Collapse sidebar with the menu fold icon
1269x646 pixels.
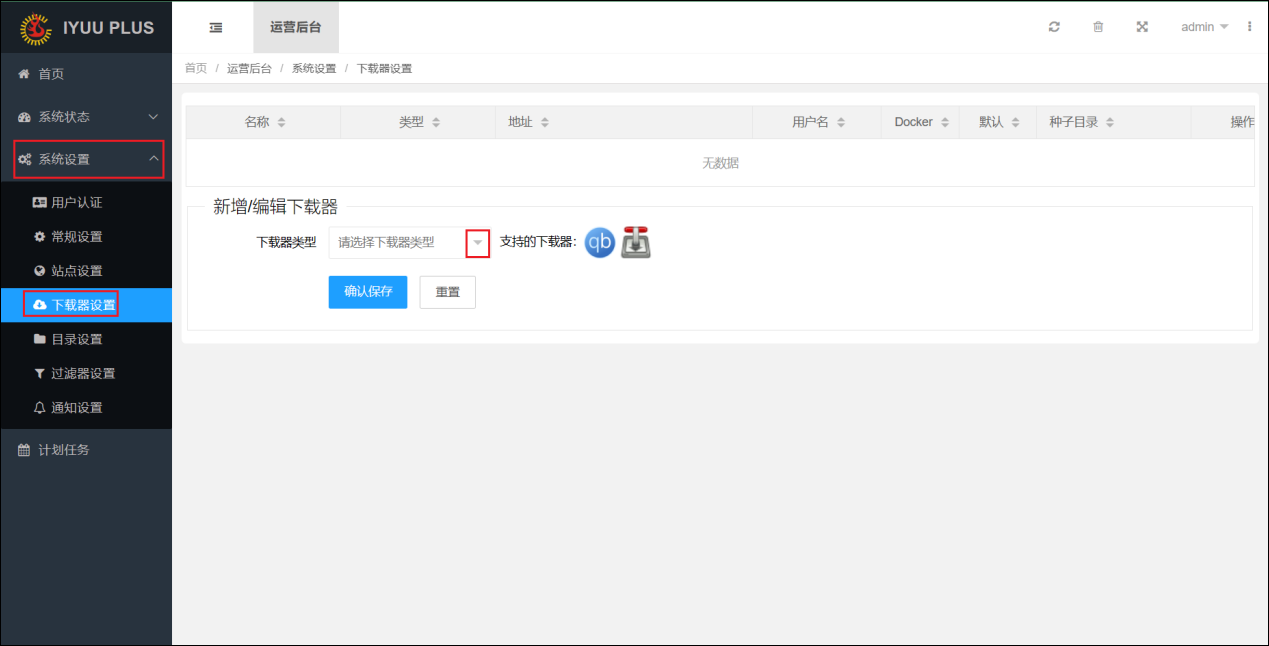[216, 27]
